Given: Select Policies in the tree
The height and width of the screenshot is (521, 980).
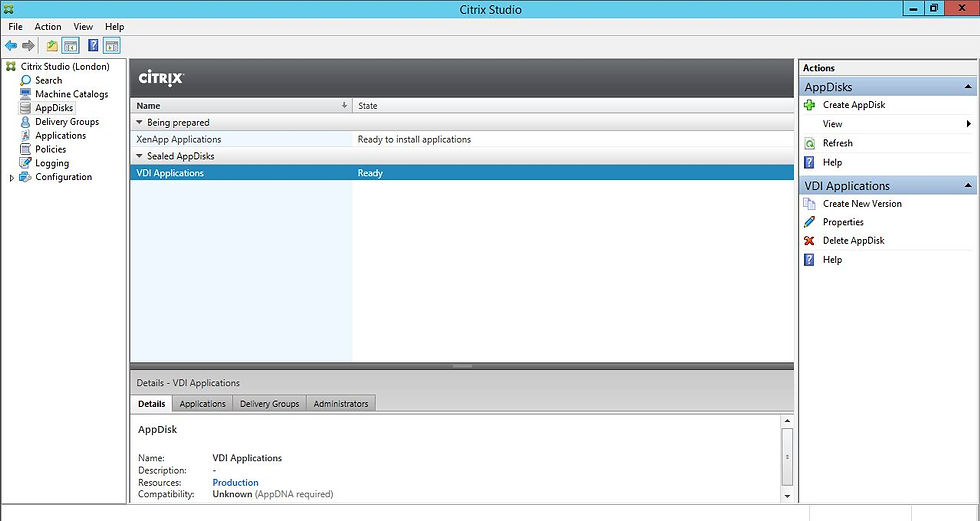Looking at the screenshot, I should [x=51, y=149].
